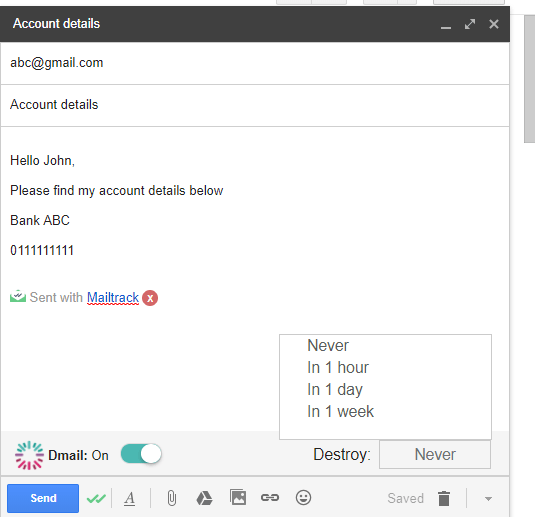535x517 pixels.
Task: Click the Mailtrack double-check tracking icon
Action: (x=96, y=499)
